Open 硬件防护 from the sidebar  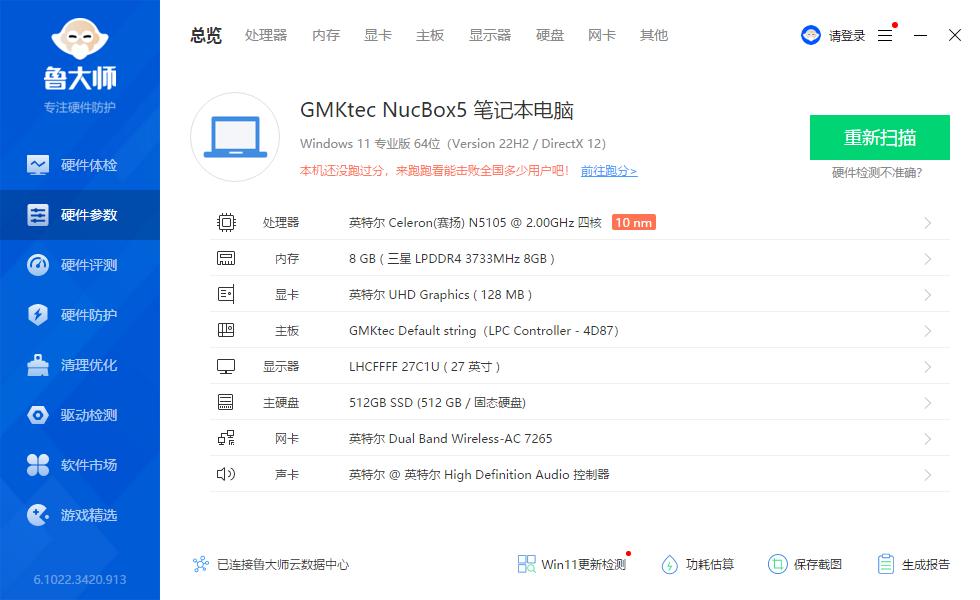point(80,314)
